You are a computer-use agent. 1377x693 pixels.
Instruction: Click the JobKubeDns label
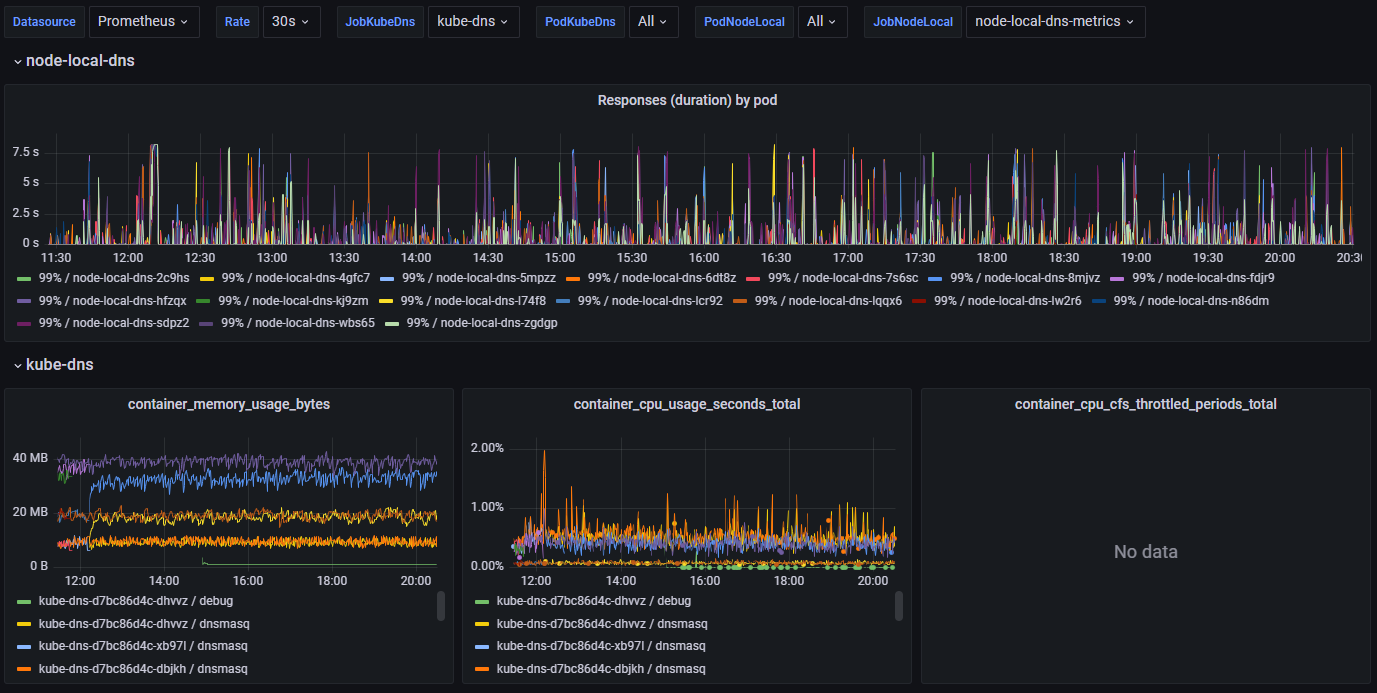pos(380,21)
